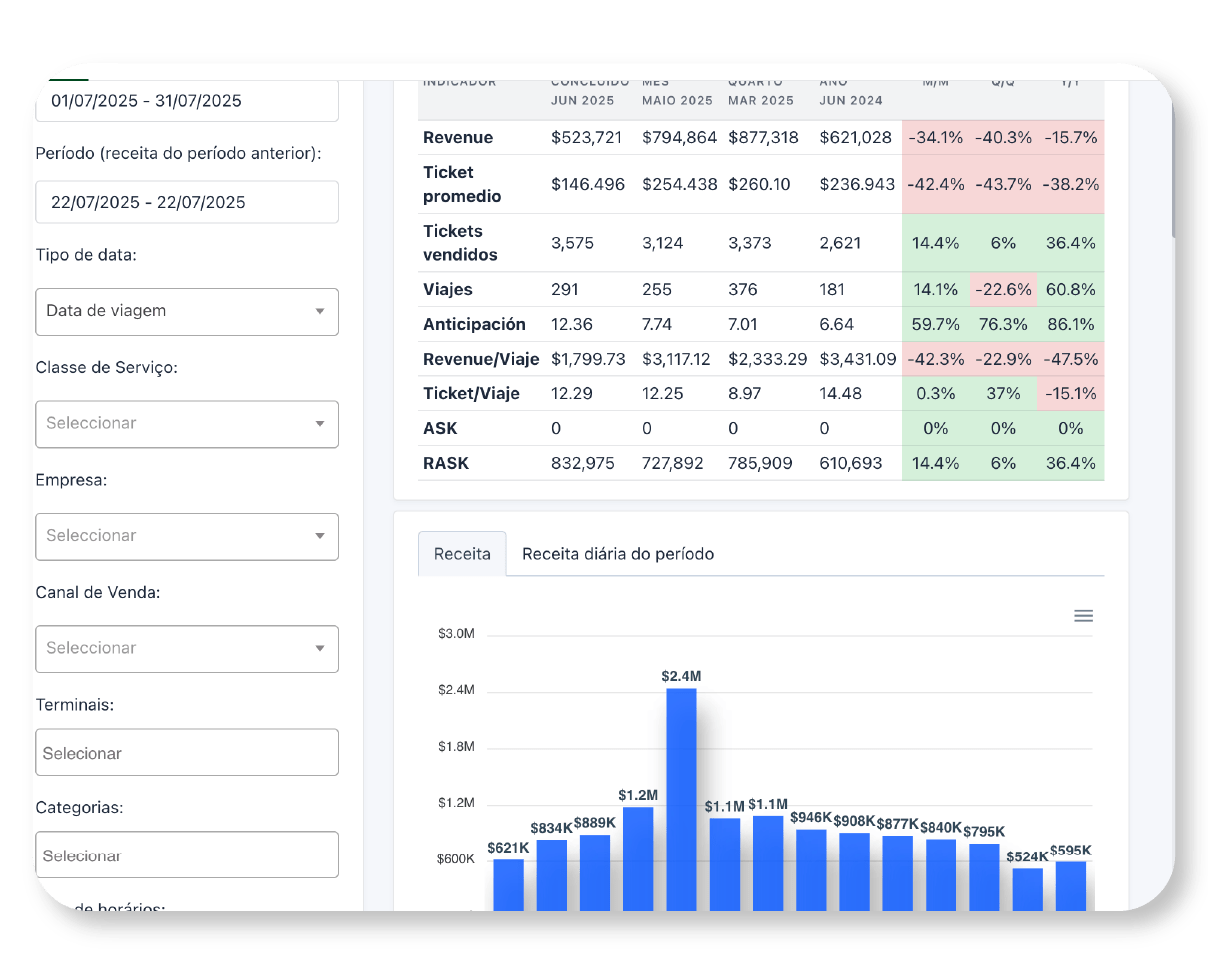Select the tallest $2.4M revenue bar
This screenshot has width=1208, height=975.
pos(681,798)
